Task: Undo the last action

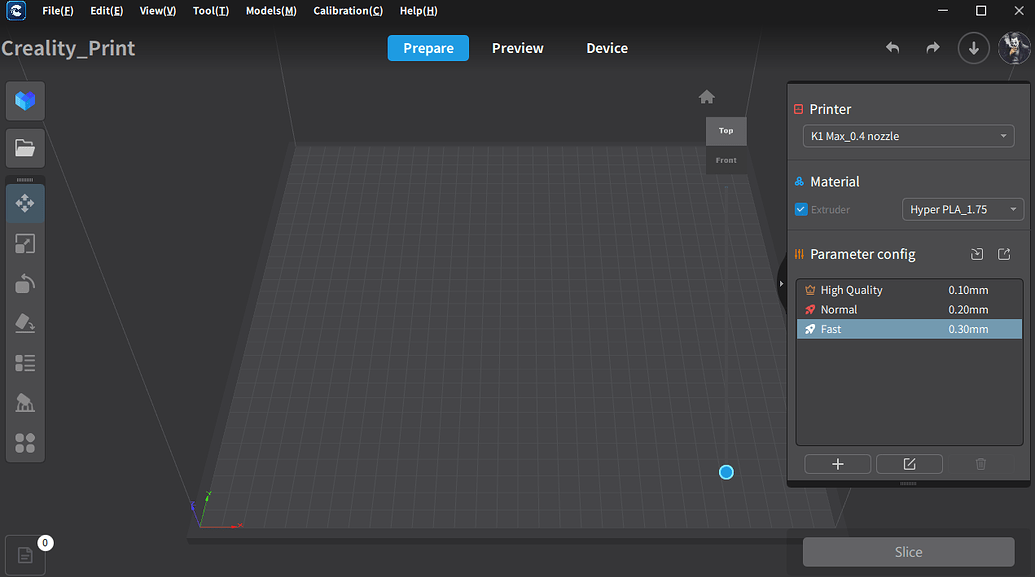Action: (x=892, y=47)
